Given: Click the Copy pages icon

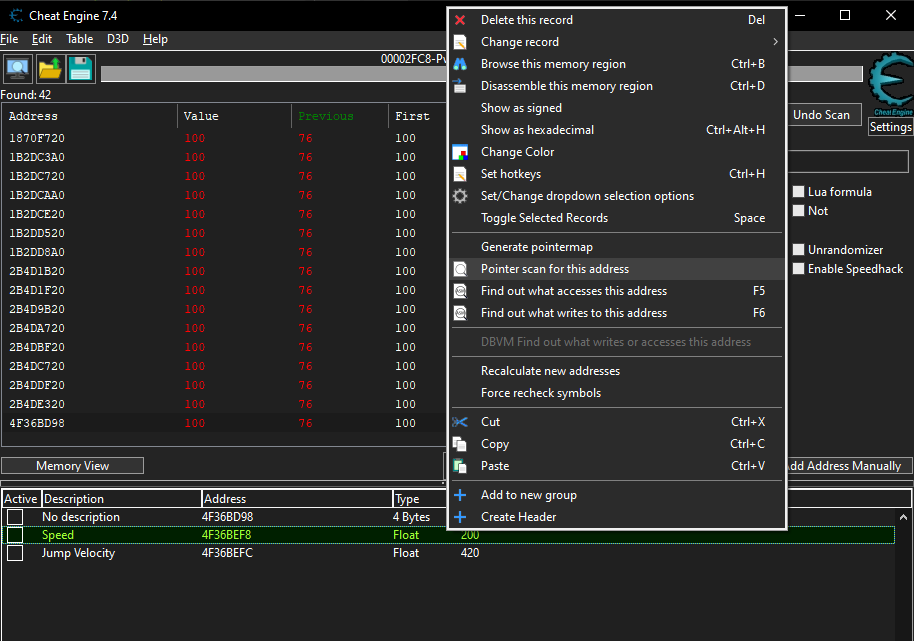Looking at the screenshot, I should point(460,444).
